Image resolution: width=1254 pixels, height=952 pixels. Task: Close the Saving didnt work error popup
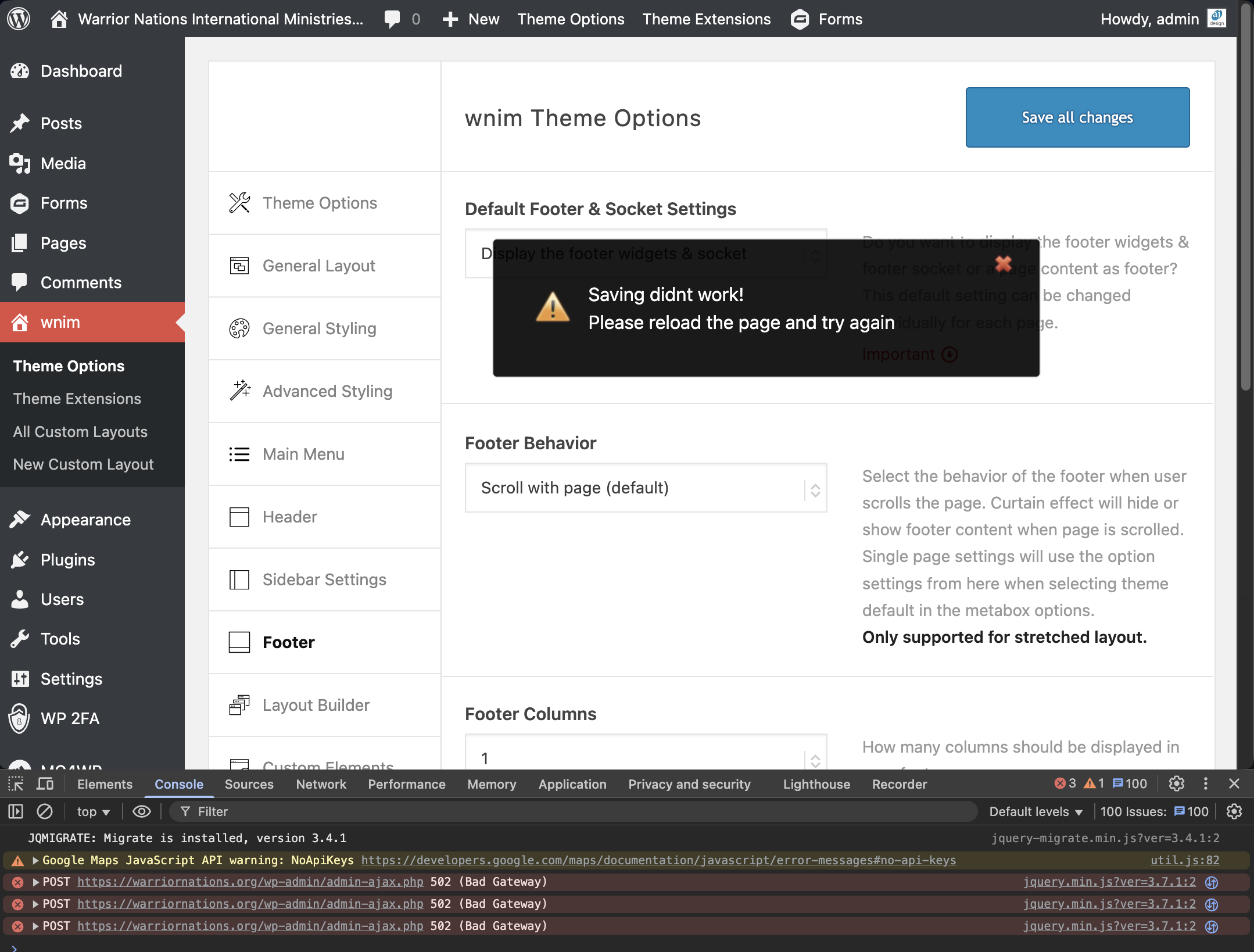[1004, 263]
